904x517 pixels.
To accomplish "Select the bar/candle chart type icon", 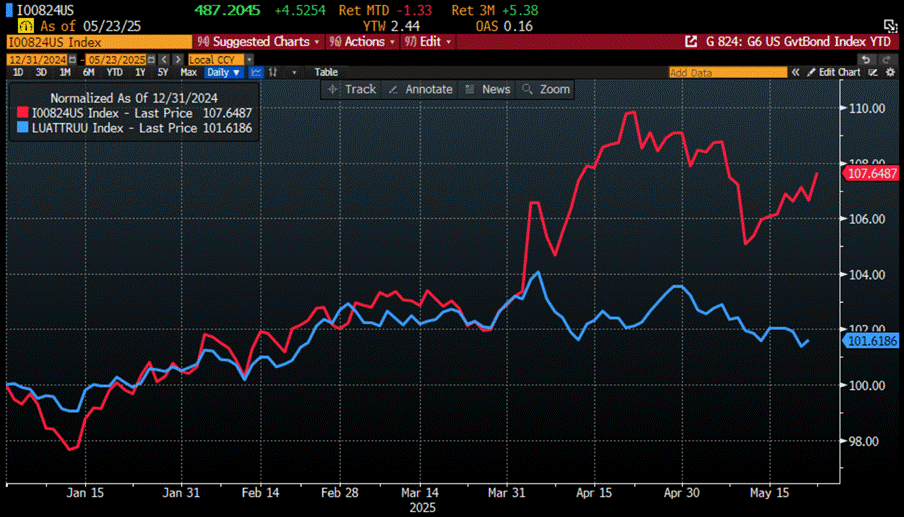I will pyautogui.click(x=273, y=72).
